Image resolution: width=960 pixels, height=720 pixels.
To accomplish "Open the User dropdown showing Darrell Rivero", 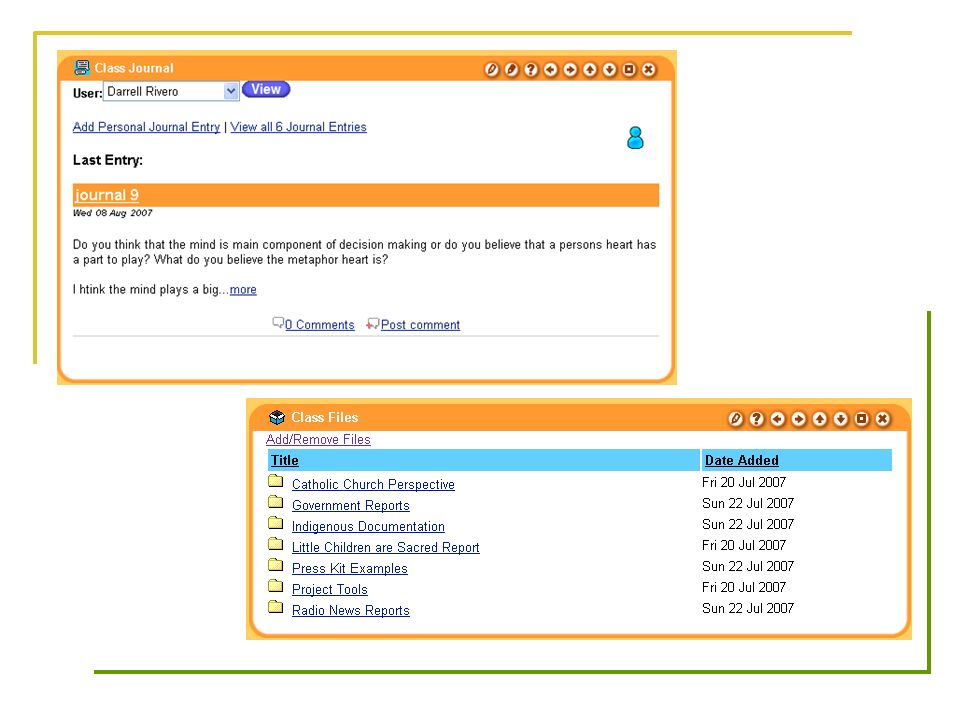I will [x=171, y=91].
